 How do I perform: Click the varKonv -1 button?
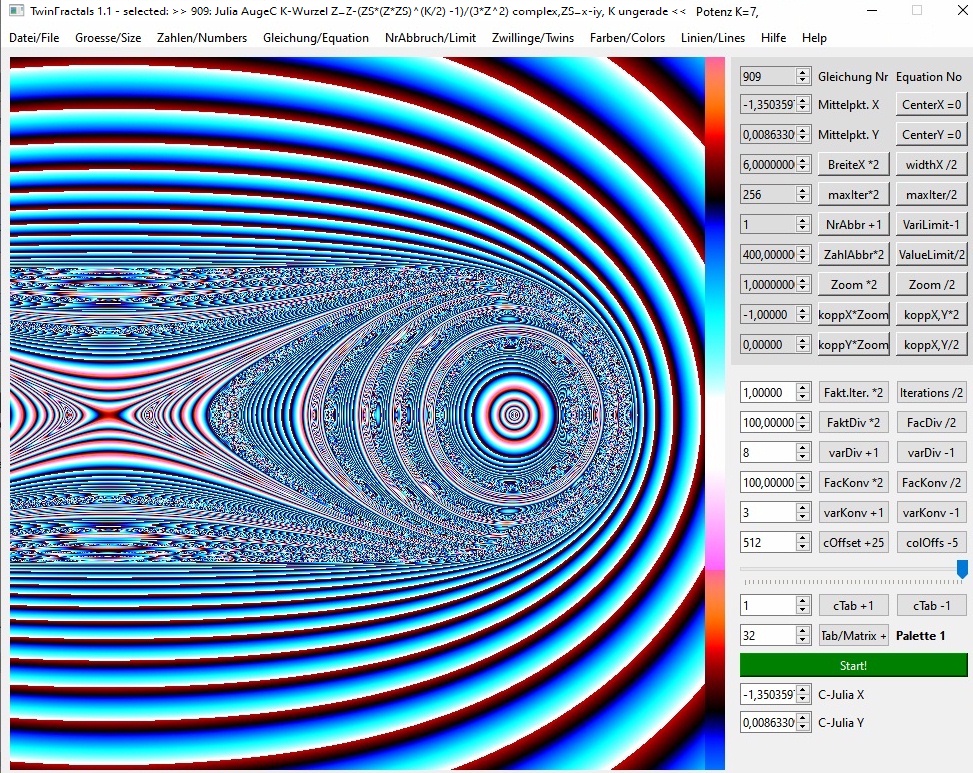coord(931,512)
